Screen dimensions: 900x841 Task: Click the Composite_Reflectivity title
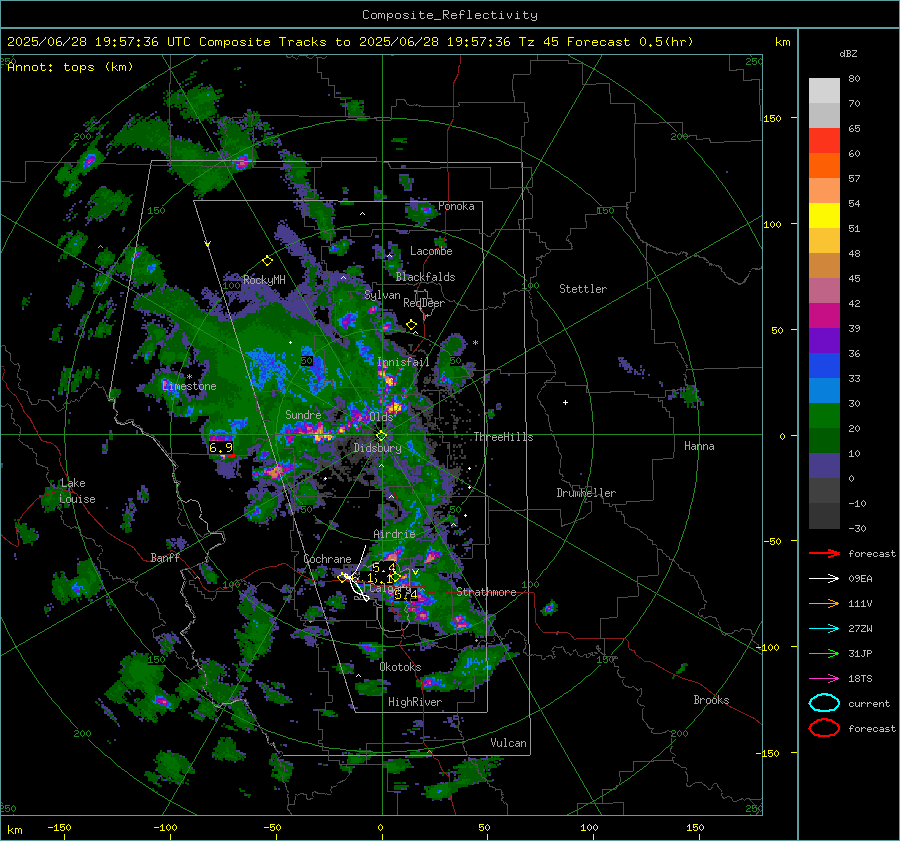(x=450, y=15)
